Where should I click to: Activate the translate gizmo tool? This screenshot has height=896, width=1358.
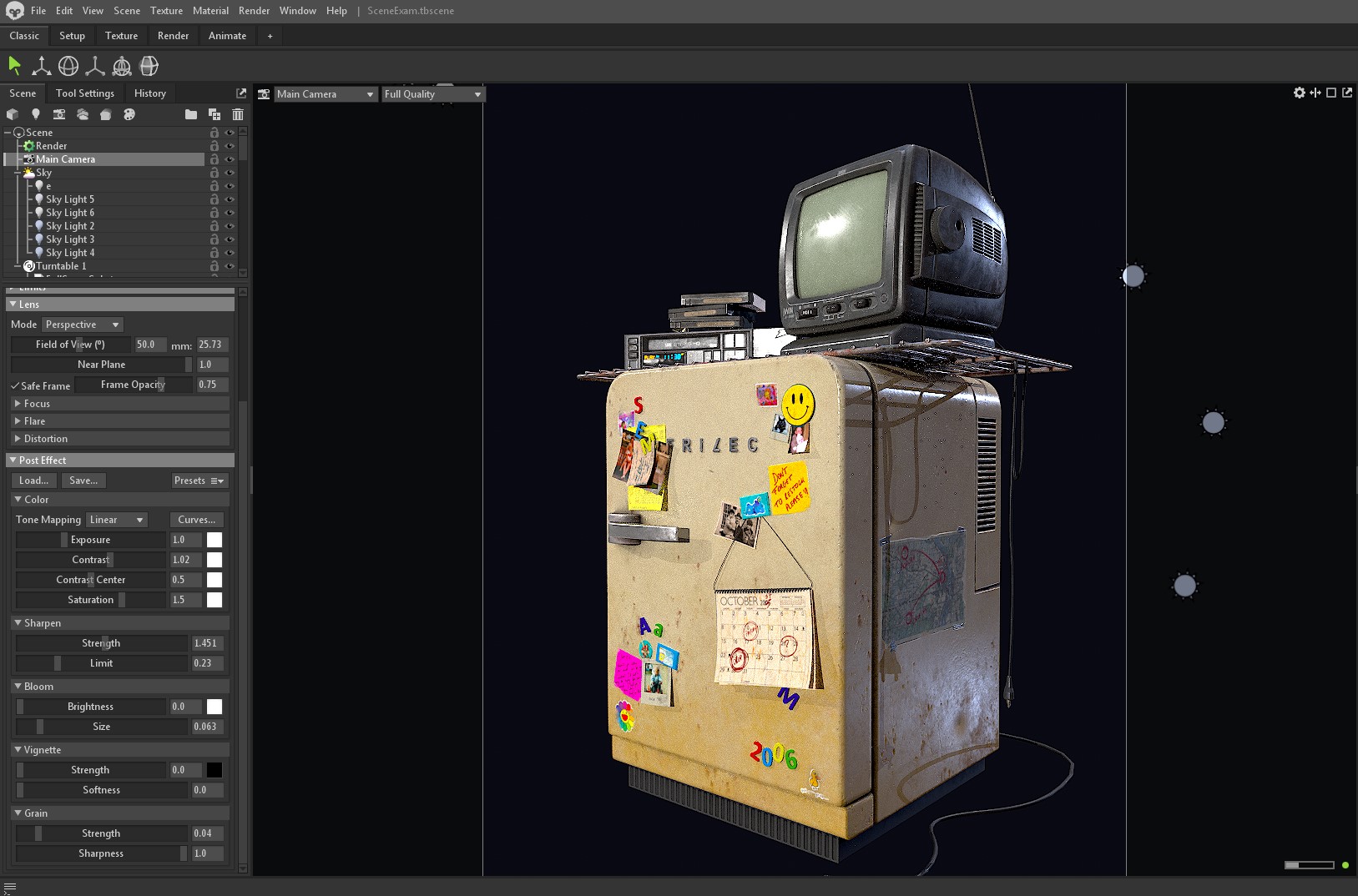click(x=41, y=66)
